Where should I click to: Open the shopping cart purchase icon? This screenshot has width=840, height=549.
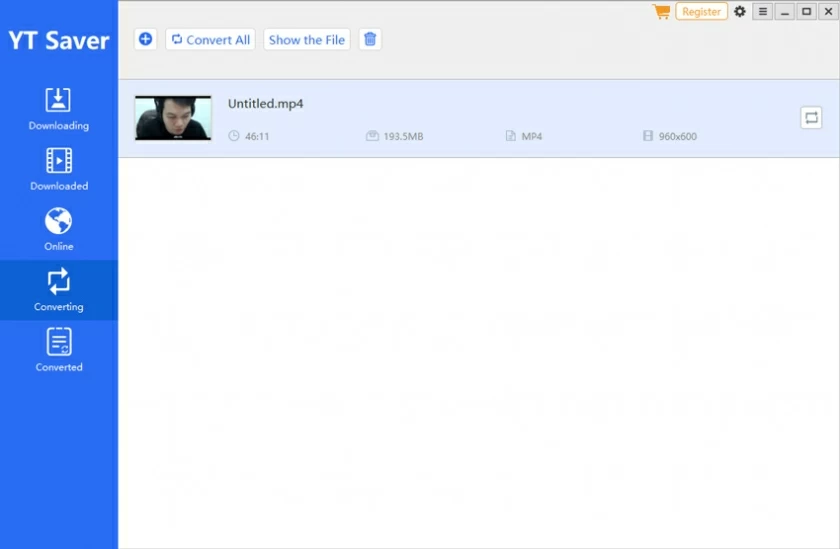661,11
